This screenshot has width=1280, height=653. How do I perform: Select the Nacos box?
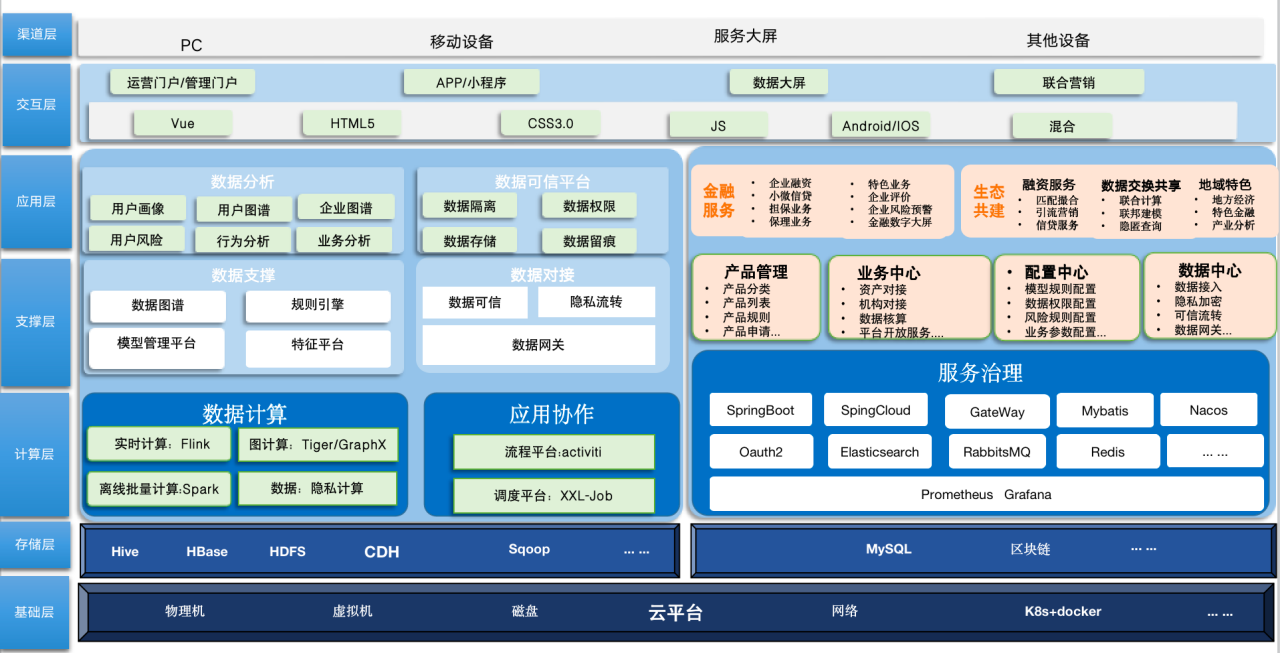tap(1209, 410)
